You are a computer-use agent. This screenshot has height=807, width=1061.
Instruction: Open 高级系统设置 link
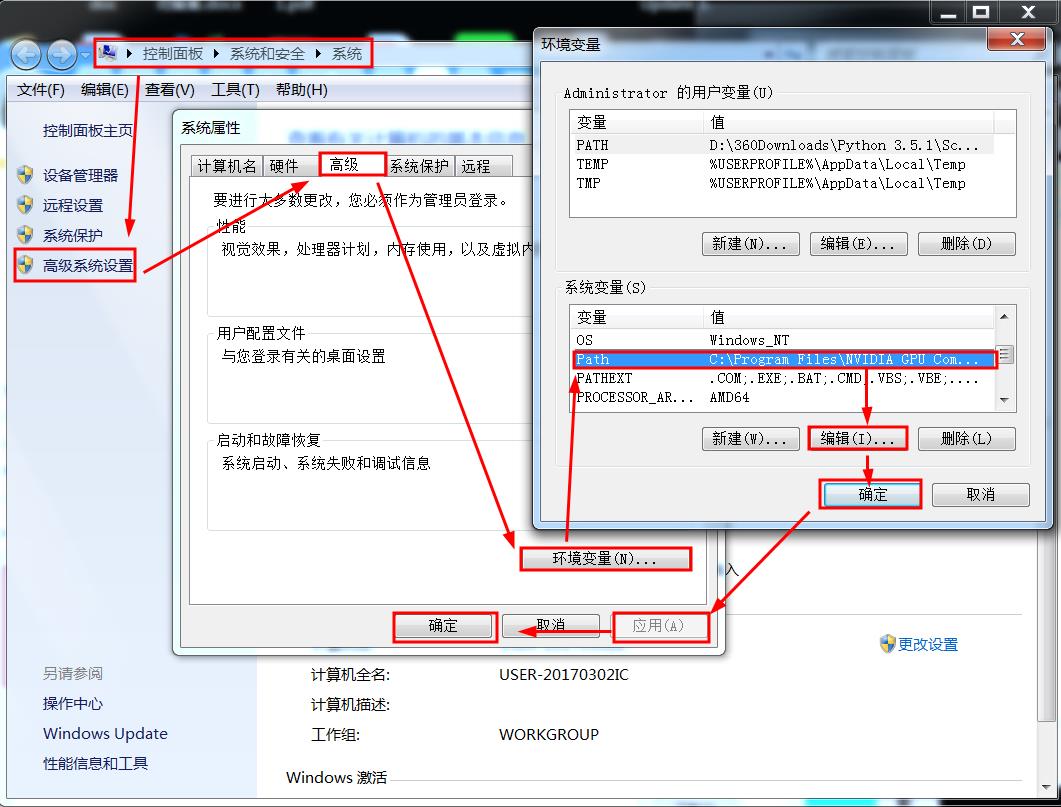[x=87, y=266]
